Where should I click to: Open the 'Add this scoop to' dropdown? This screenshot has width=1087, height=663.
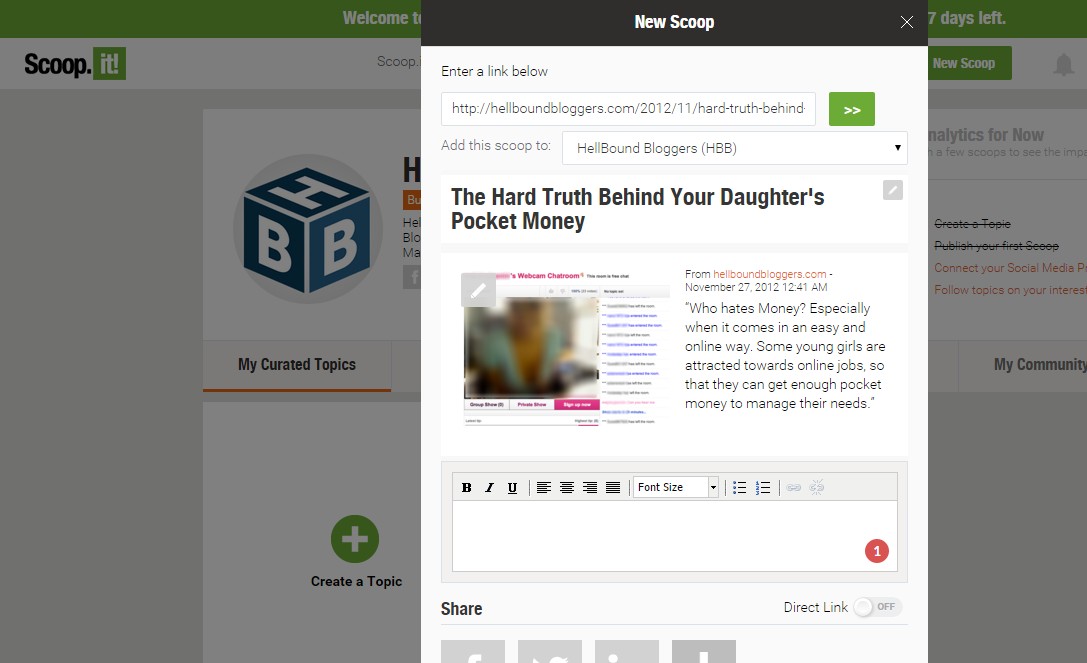click(x=734, y=148)
